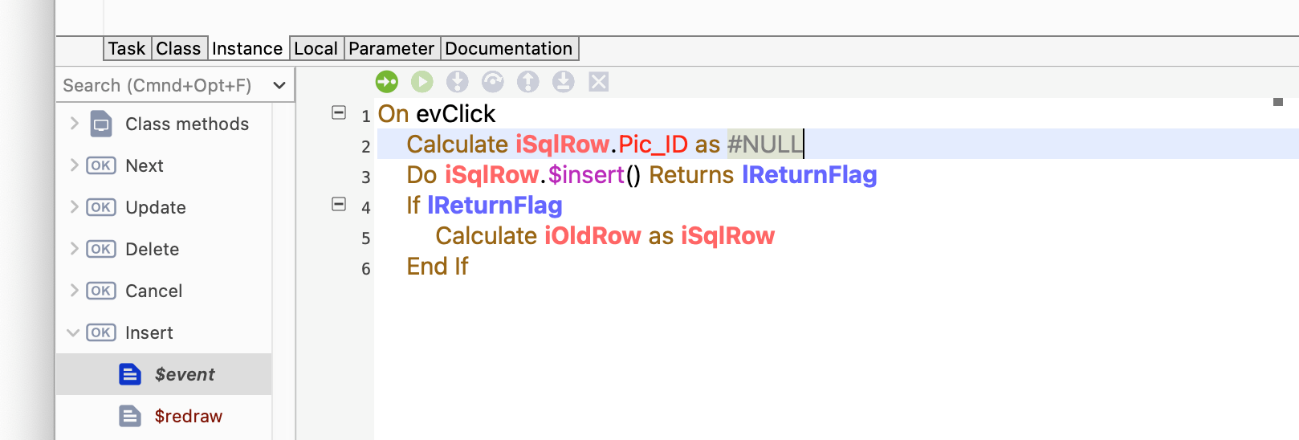Switch to the Local variables tab

(x=316, y=48)
